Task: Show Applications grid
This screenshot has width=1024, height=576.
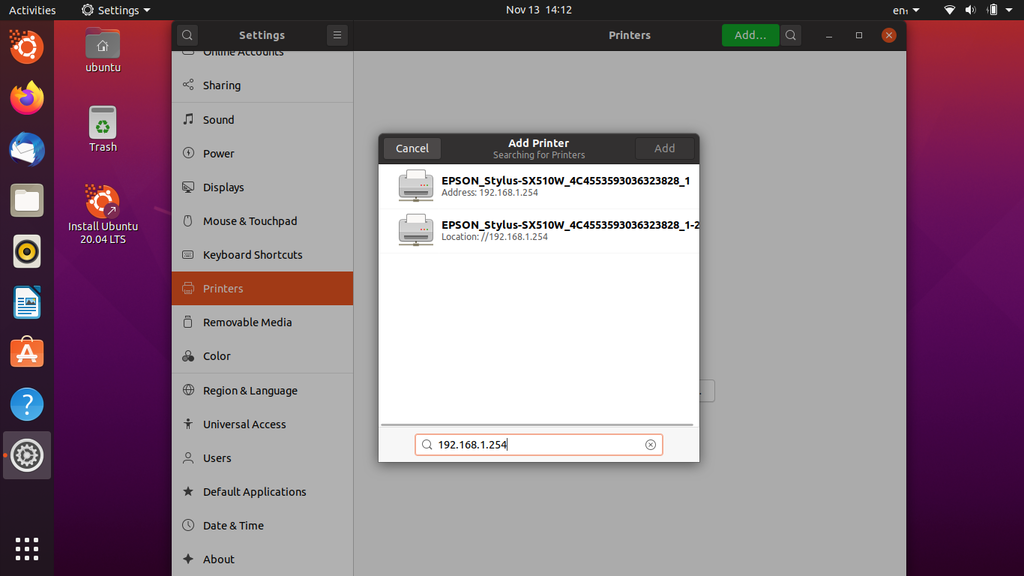Action: point(27,549)
